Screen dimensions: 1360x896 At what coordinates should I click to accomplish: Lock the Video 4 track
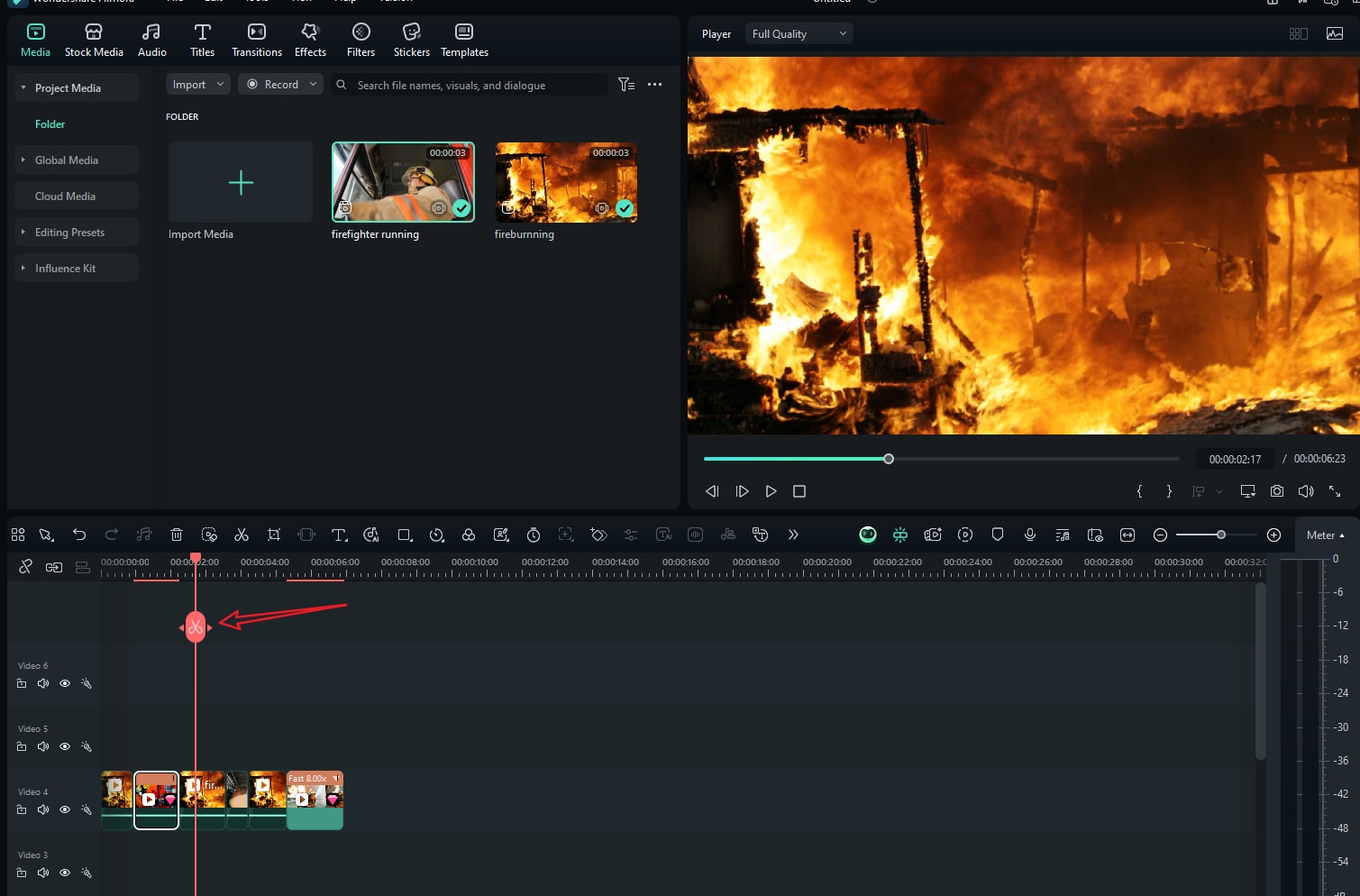pyautogui.click(x=22, y=810)
